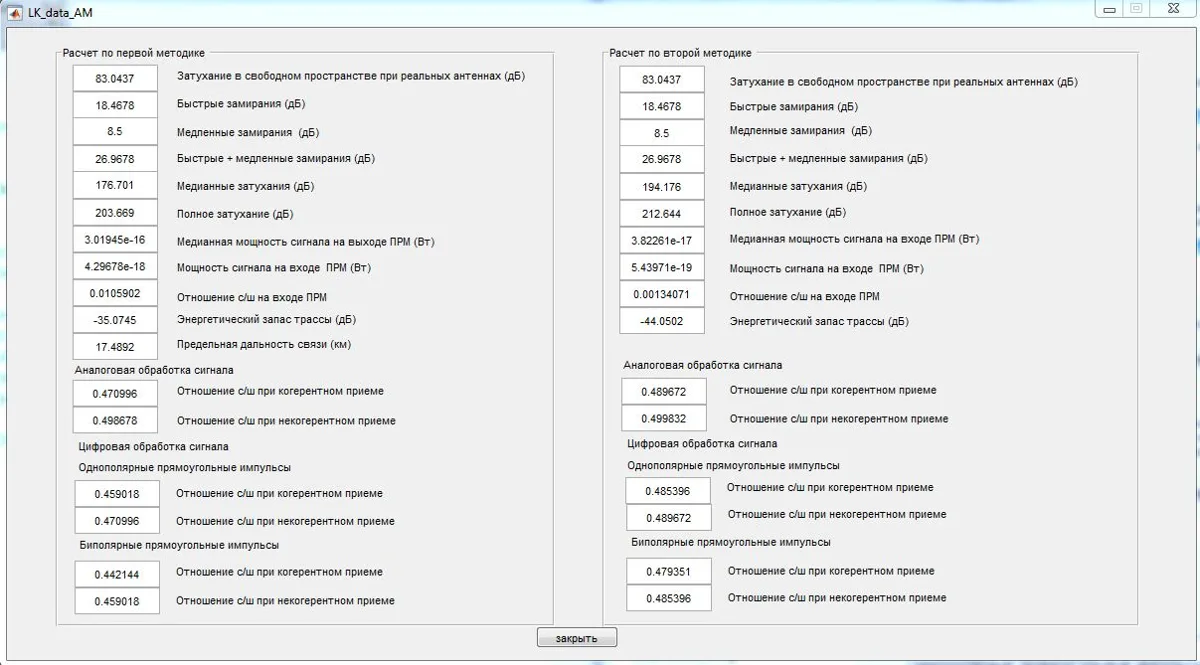Click the 203.669 full attenuation field

[x=115, y=212]
